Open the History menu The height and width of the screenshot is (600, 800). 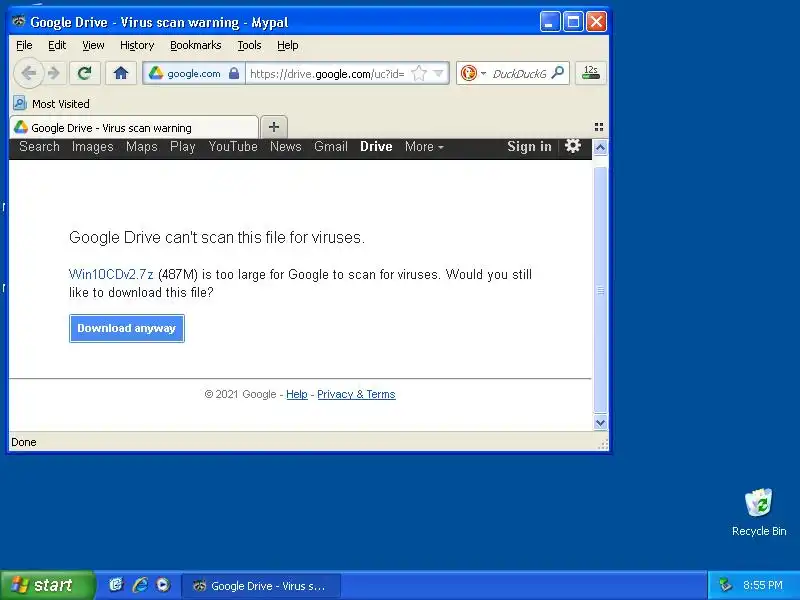click(137, 45)
